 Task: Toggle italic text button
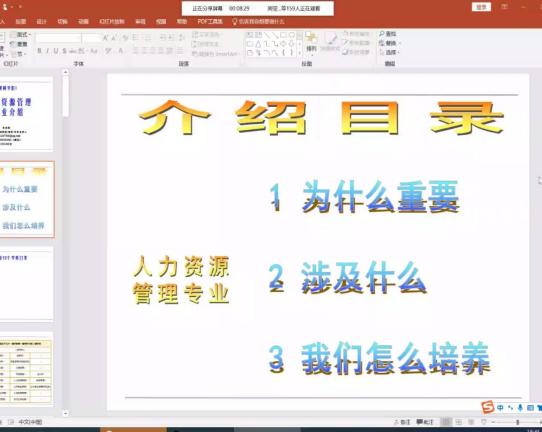point(47,51)
